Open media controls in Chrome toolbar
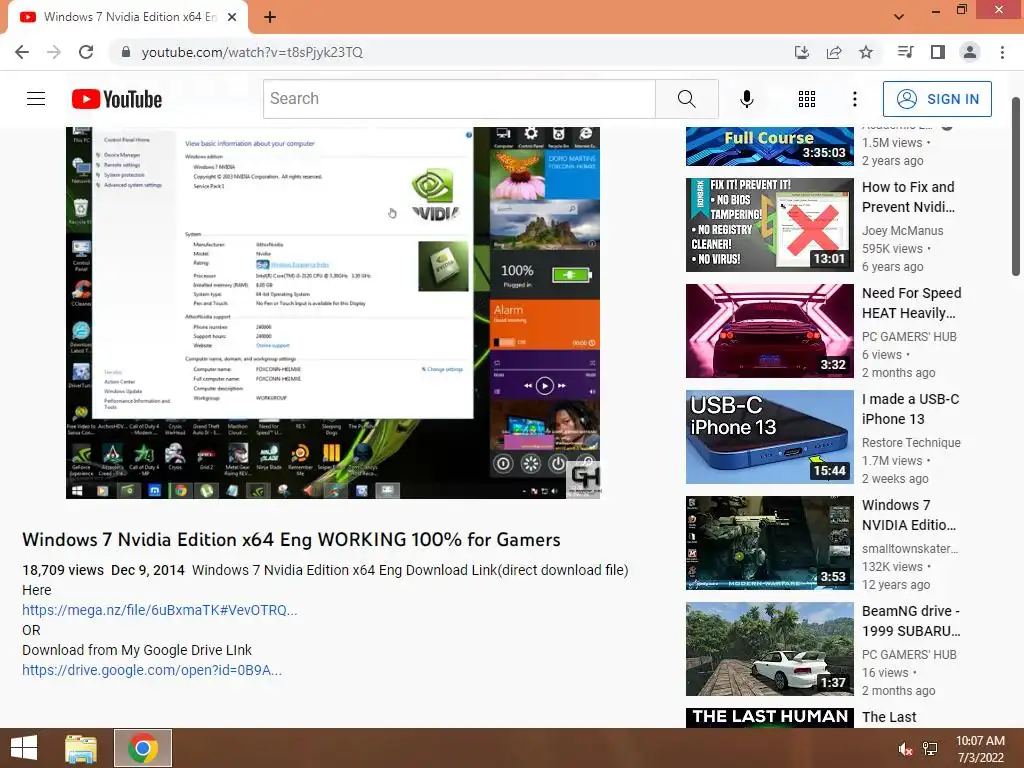This screenshot has width=1024, height=768. [x=905, y=52]
